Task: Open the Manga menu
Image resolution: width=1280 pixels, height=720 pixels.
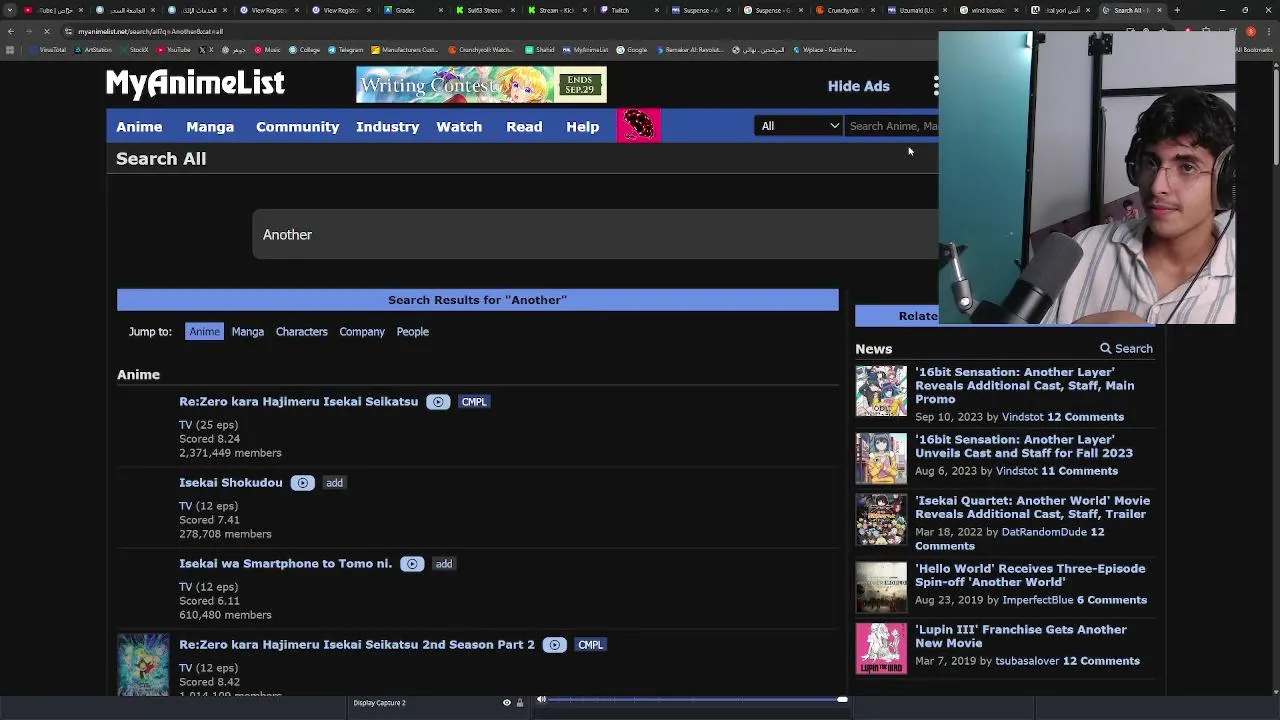Action: (x=210, y=126)
